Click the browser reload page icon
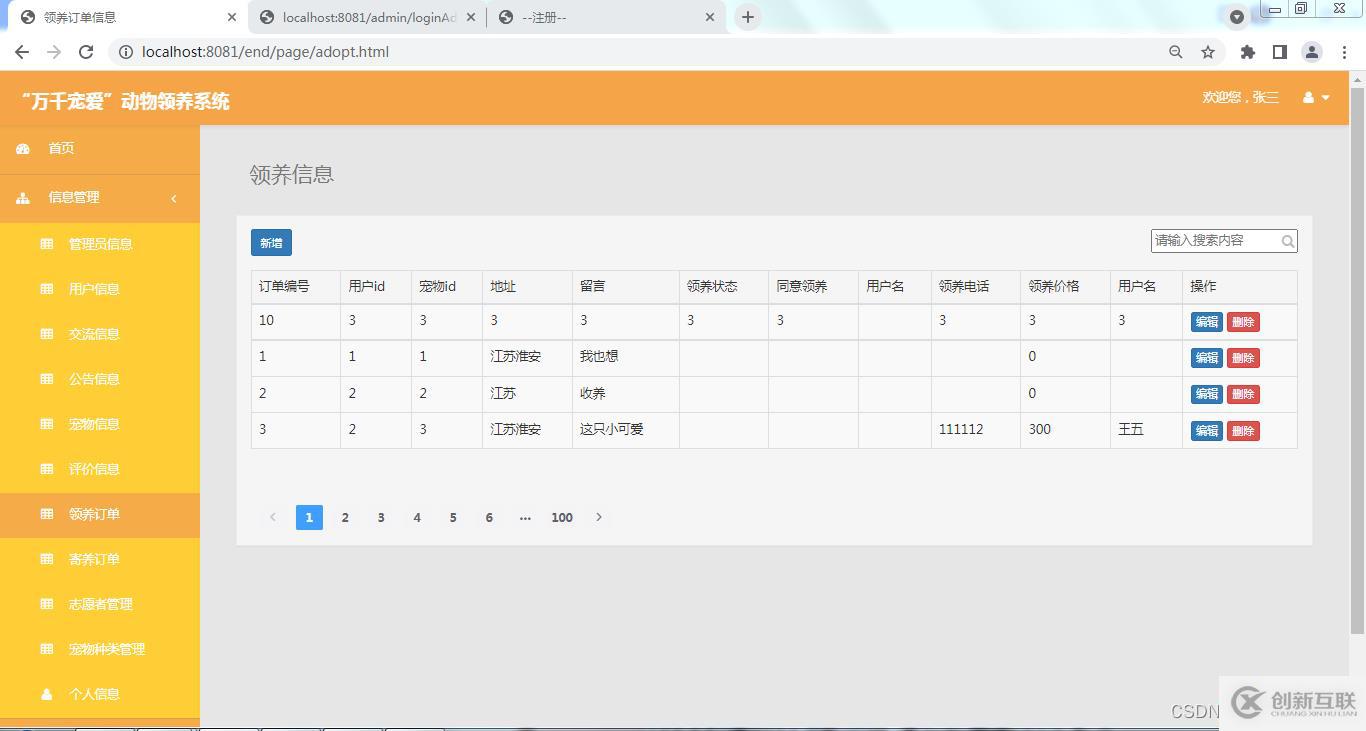 pyautogui.click(x=86, y=52)
